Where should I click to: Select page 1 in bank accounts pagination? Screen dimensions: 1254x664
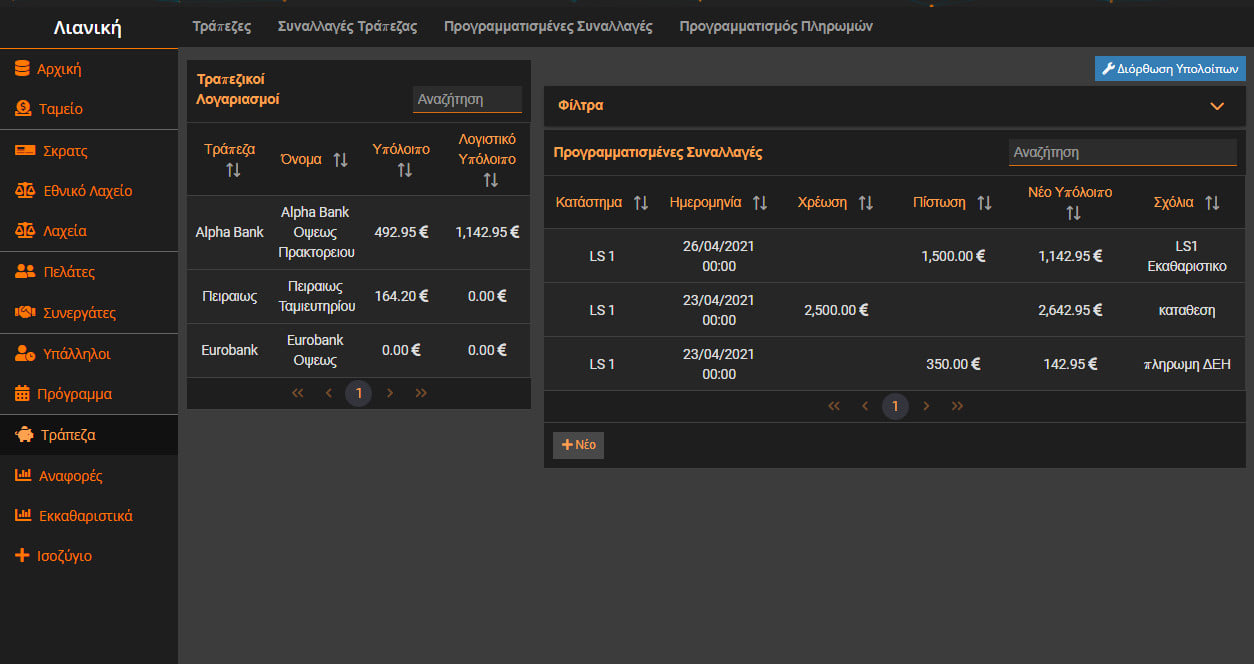[x=359, y=394]
